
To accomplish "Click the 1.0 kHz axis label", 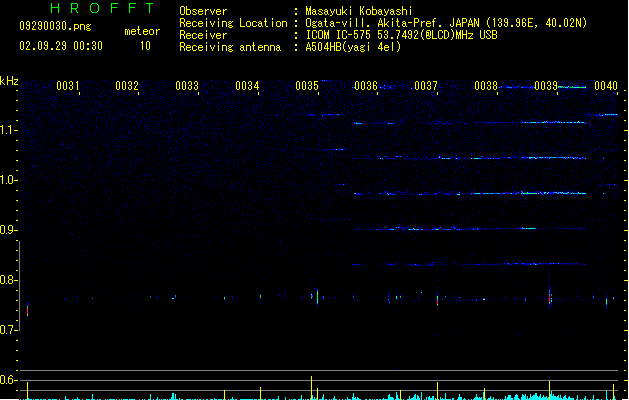I will pyautogui.click(x=8, y=180).
